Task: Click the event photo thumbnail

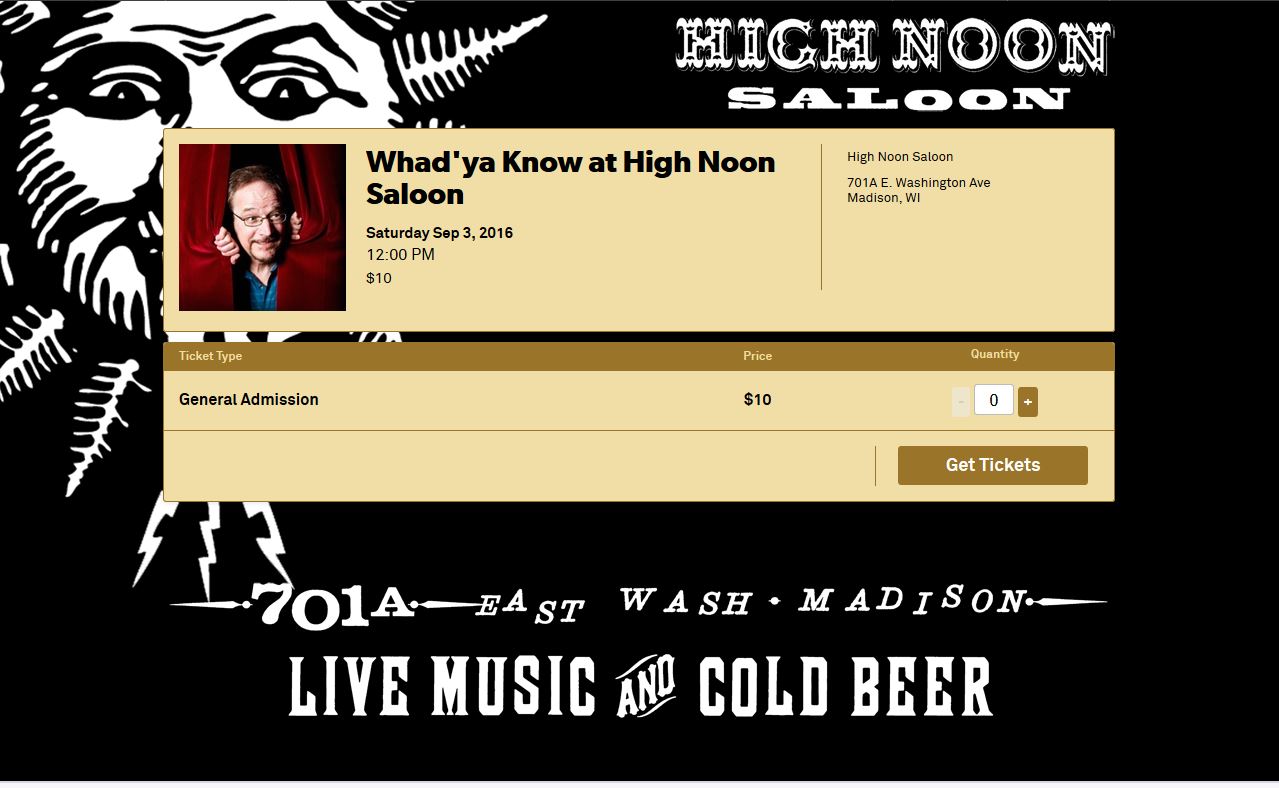Action: click(x=262, y=227)
